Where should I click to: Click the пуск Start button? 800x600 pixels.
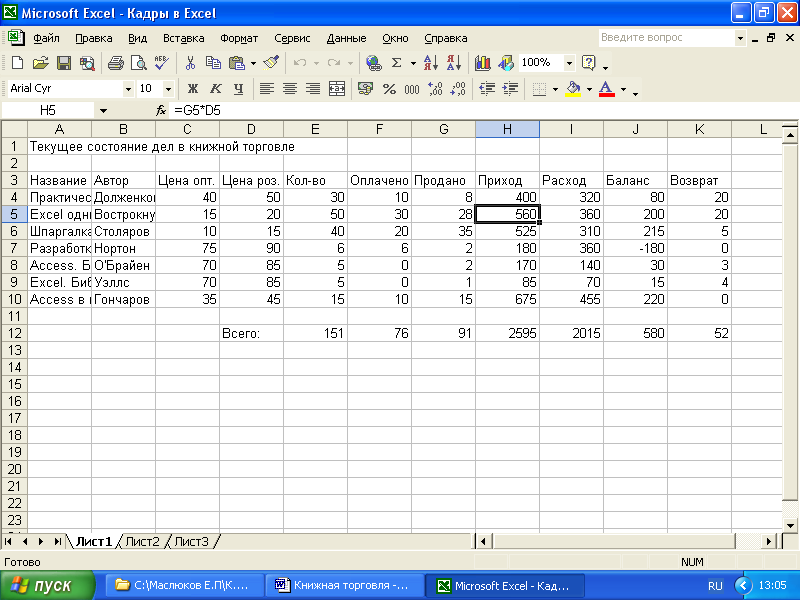pyautogui.click(x=47, y=585)
